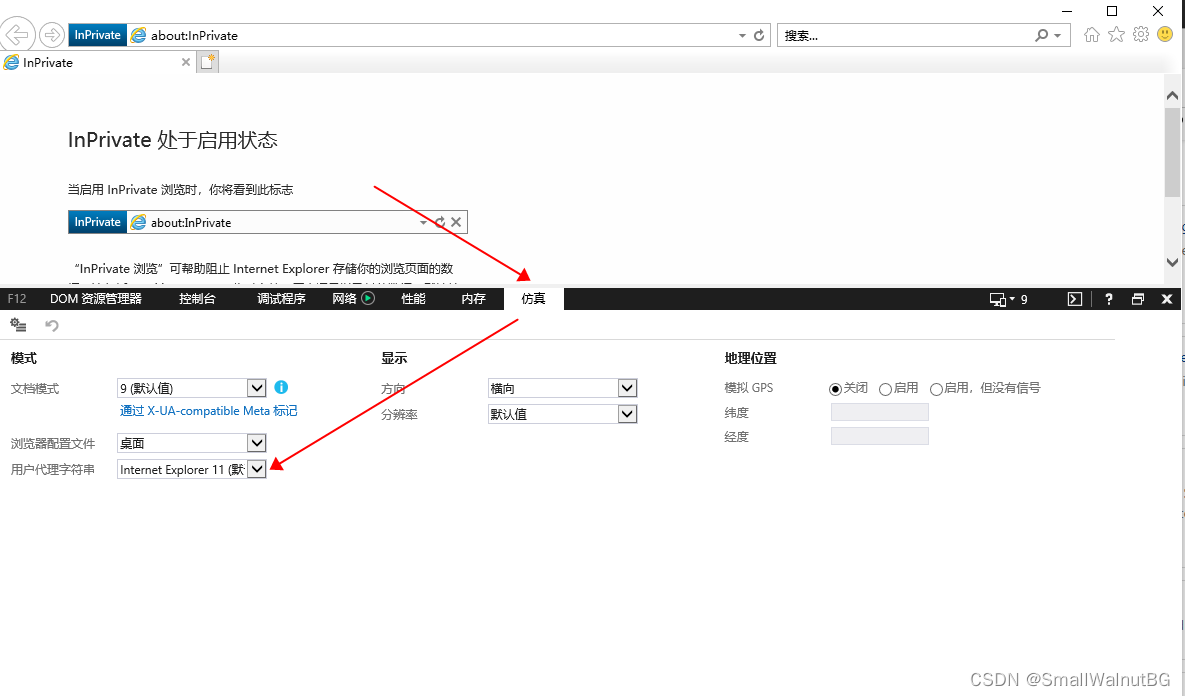Click the F12 label in tools bar
This screenshot has width=1185, height=696.
(17, 299)
